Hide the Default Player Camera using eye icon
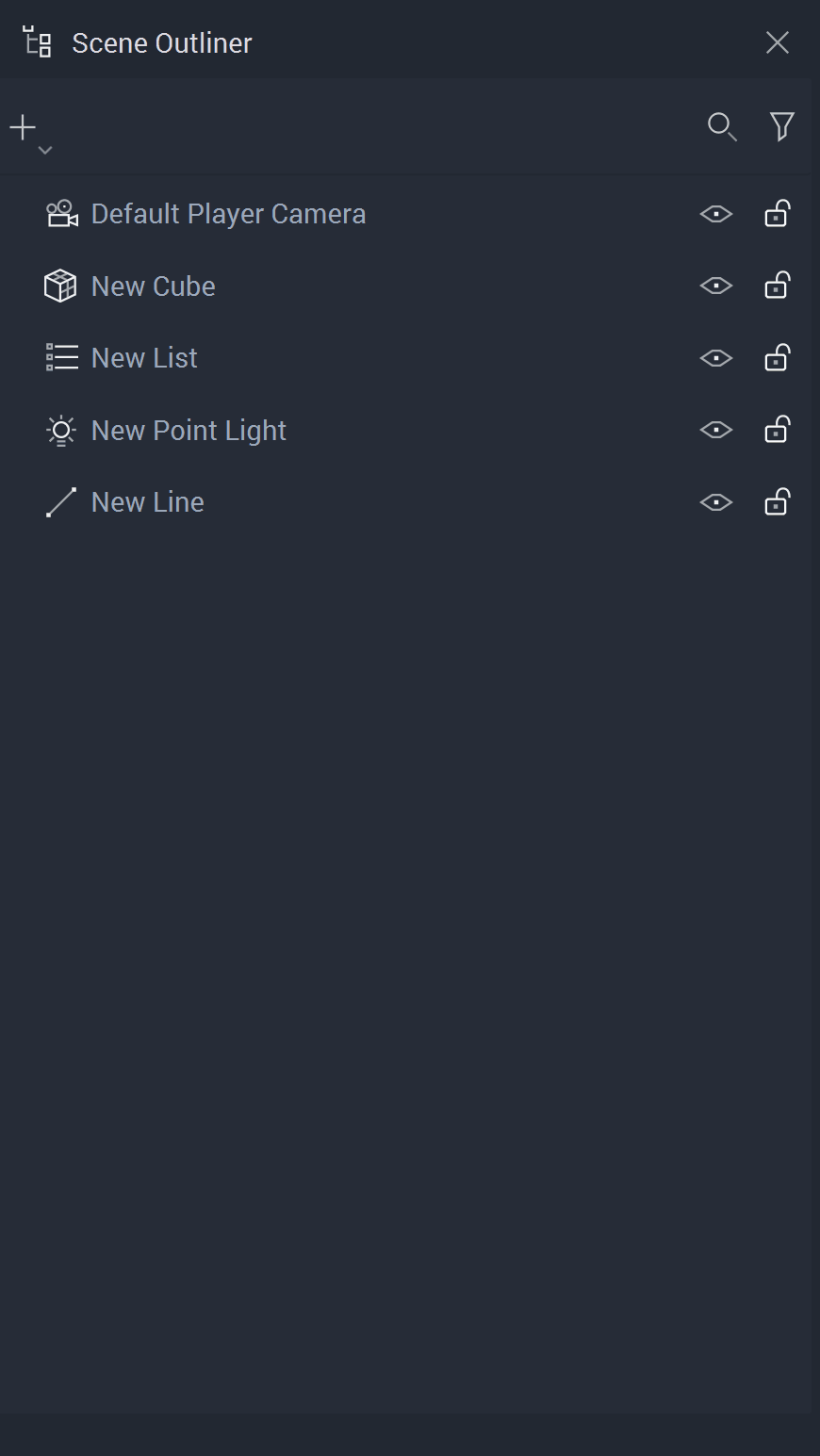 716,214
